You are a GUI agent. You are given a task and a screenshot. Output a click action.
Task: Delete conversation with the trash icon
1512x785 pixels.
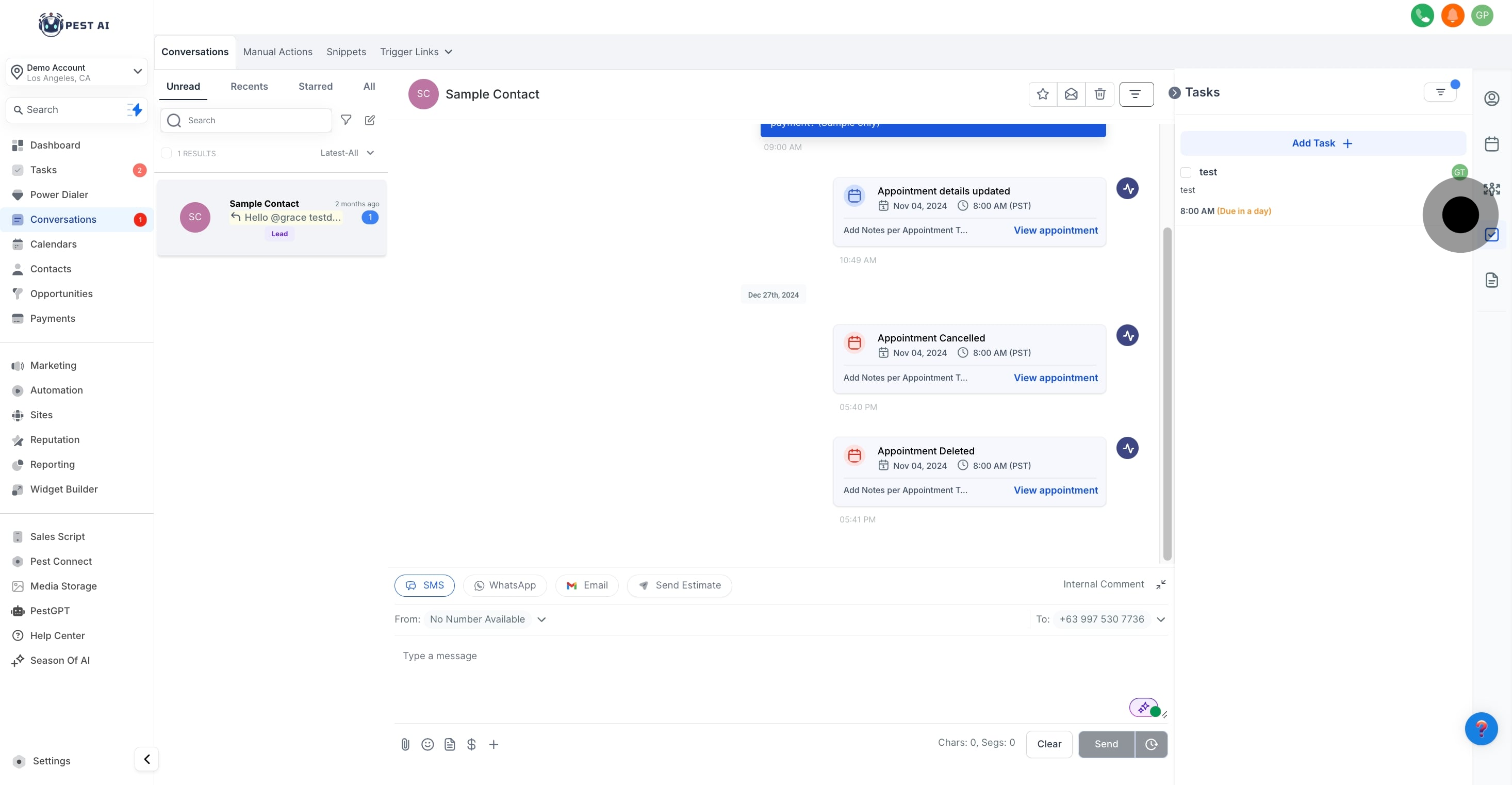coord(1099,94)
